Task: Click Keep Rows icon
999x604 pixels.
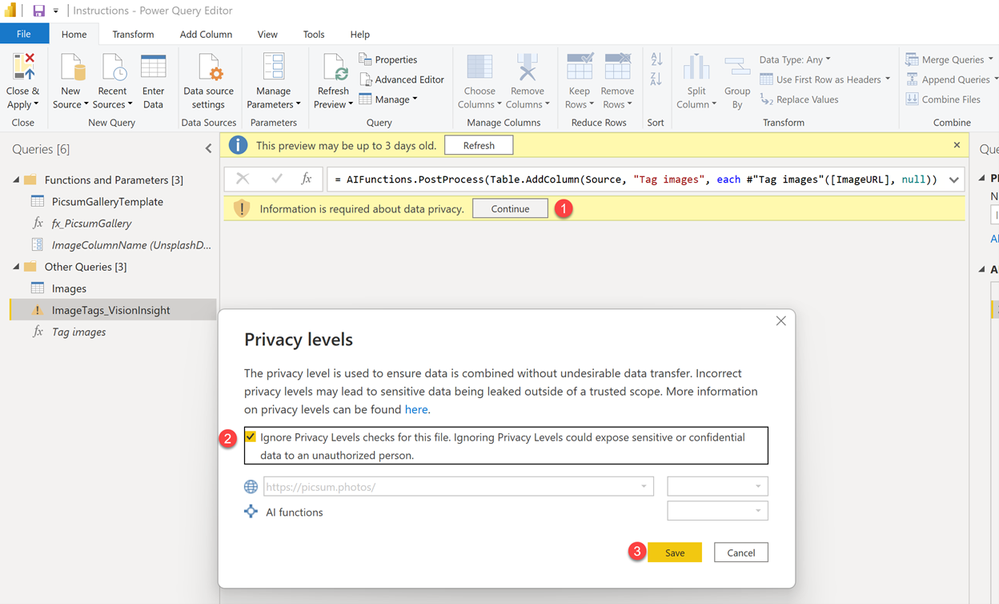Action: [x=580, y=66]
